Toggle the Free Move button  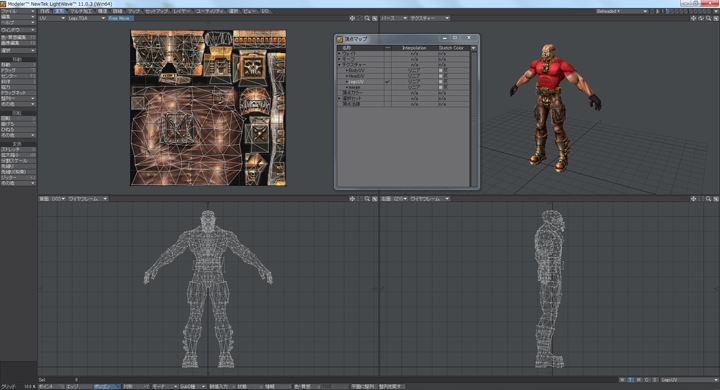[120, 18]
